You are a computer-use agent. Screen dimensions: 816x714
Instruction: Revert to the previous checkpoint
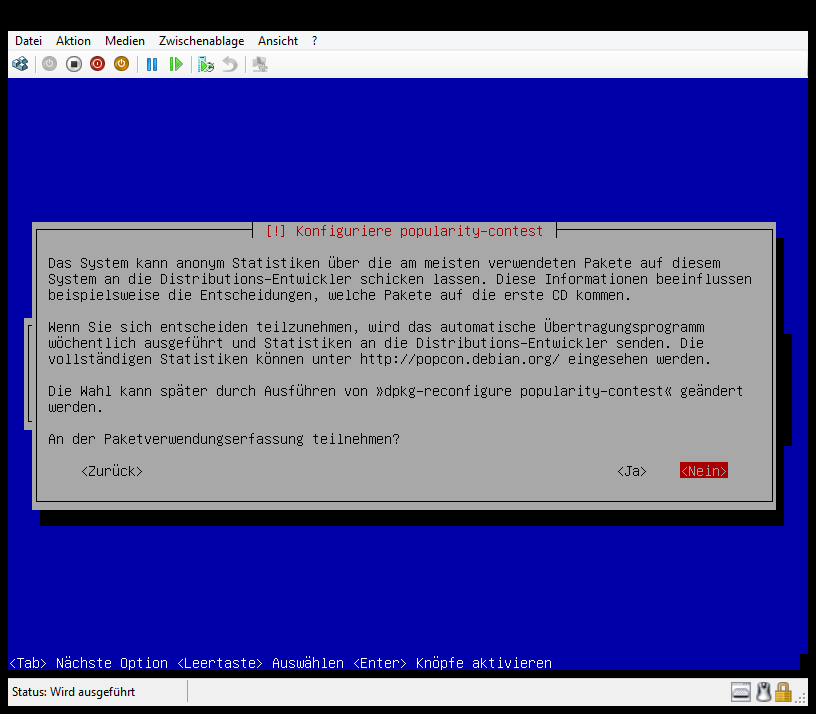click(x=230, y=65)
